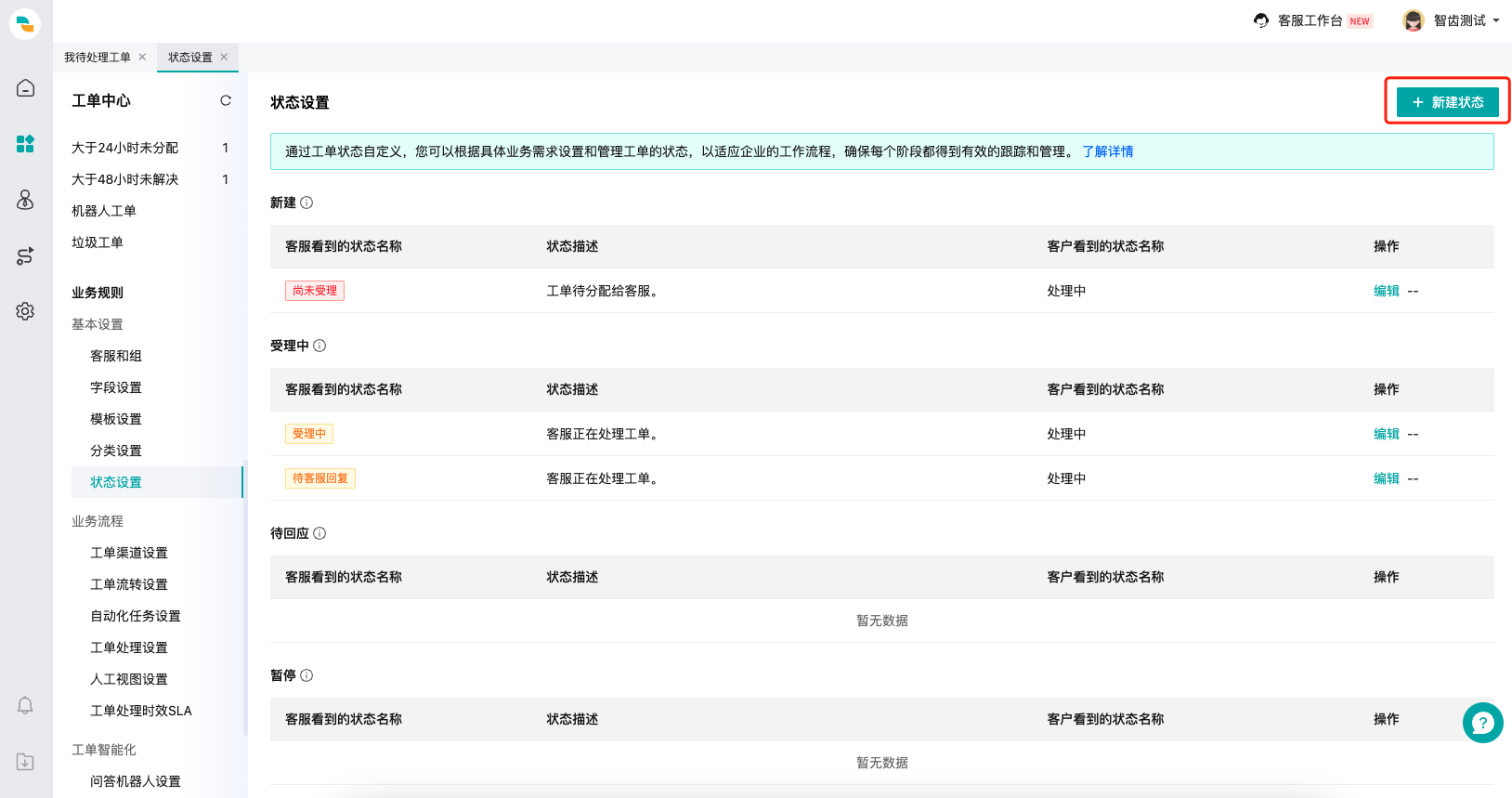This screenshot has height=798, width=1512.
Task: Open 客服和组 settings
Action: pyautogui.click(x=115, y=356)
